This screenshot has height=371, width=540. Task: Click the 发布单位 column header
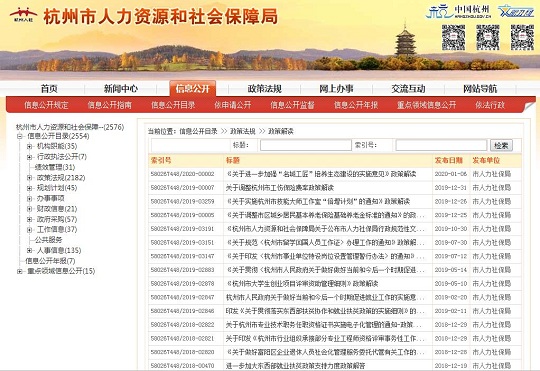486,160
